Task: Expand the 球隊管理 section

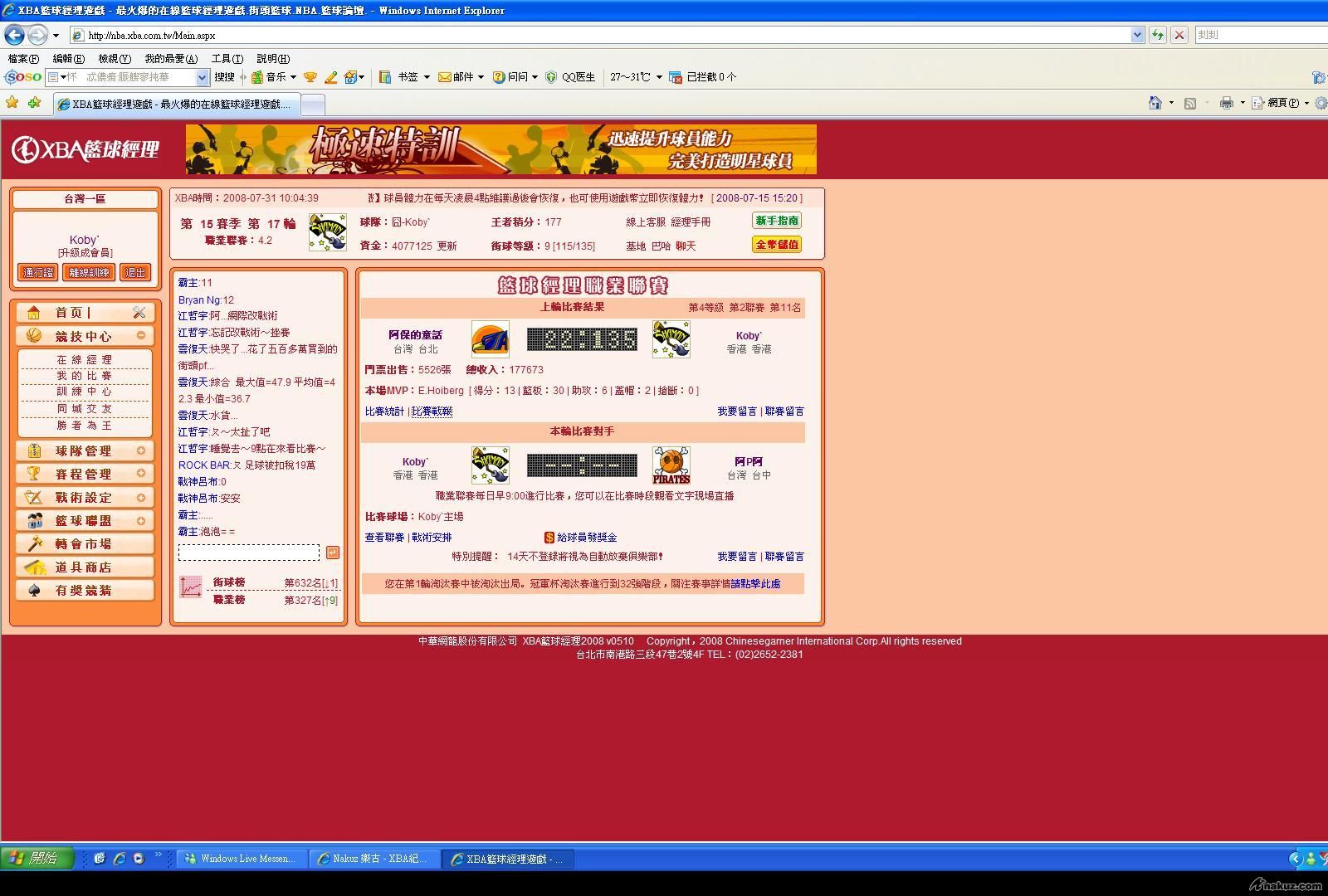Action: point(141,450)
